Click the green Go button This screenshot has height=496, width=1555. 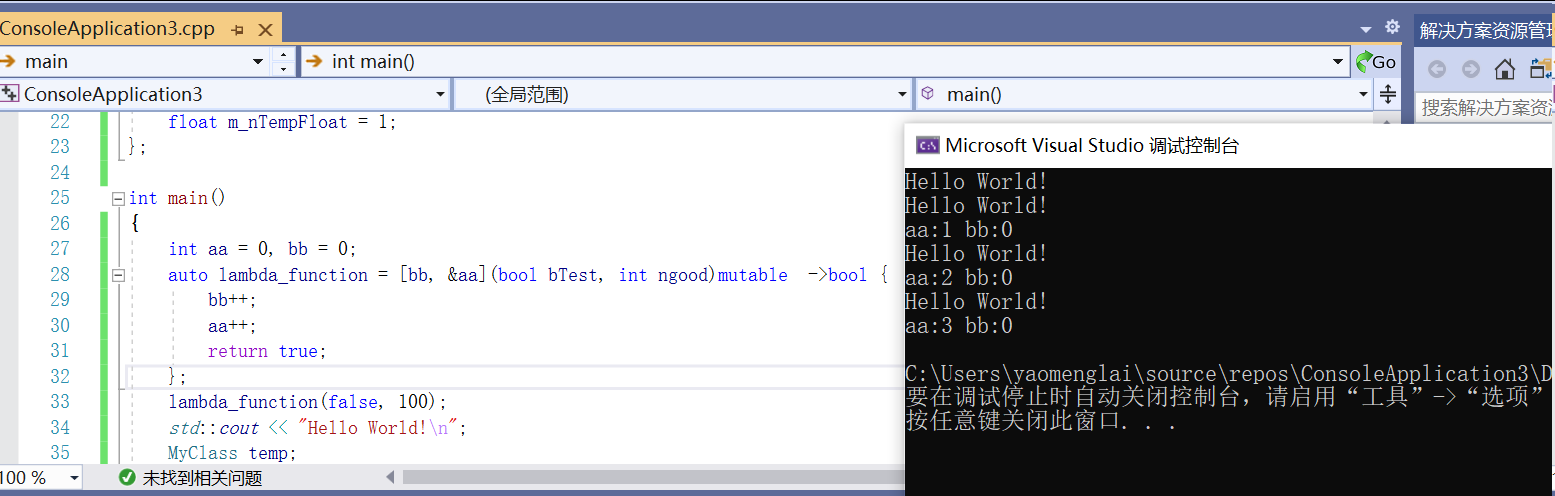click(1376, 62)
